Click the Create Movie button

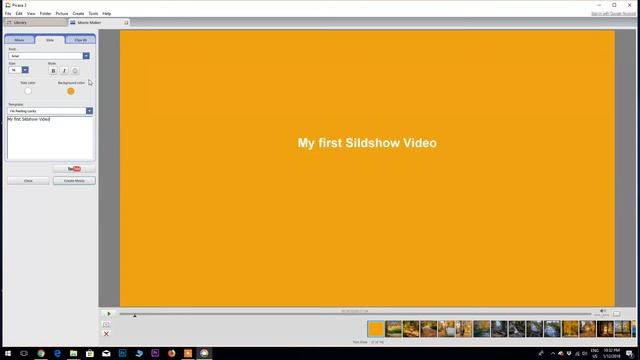click(74, 181)
